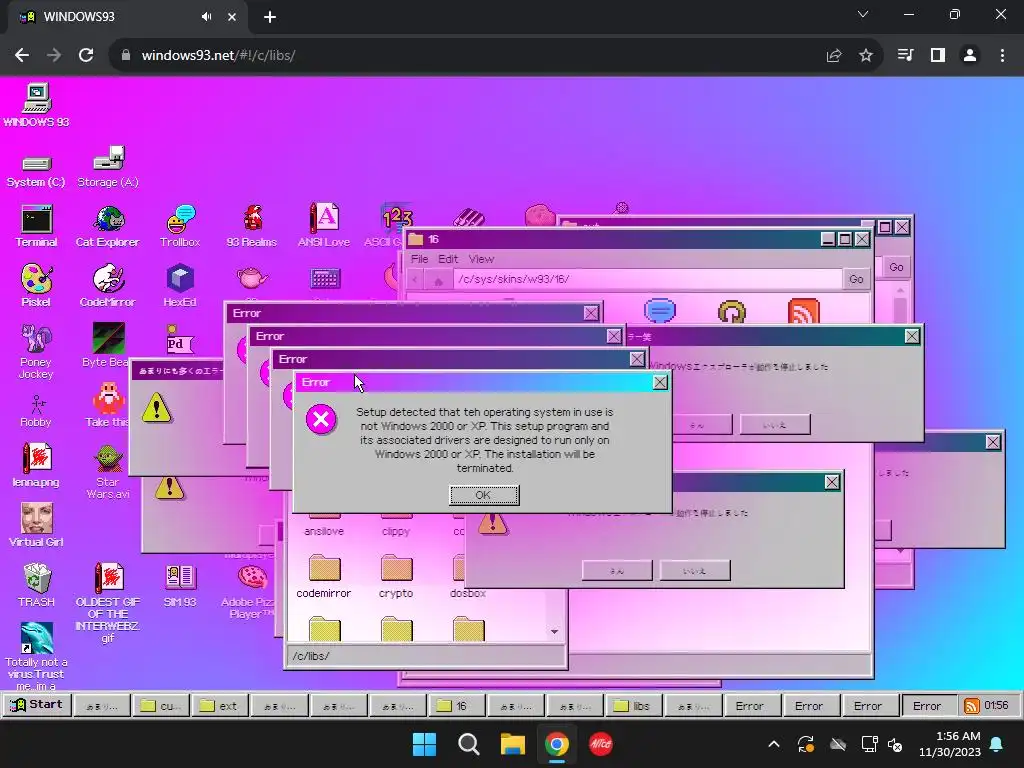Screen dimensions: 1024x768
Task: Open View menu in 16 window
Action: (x=481, y=259)
